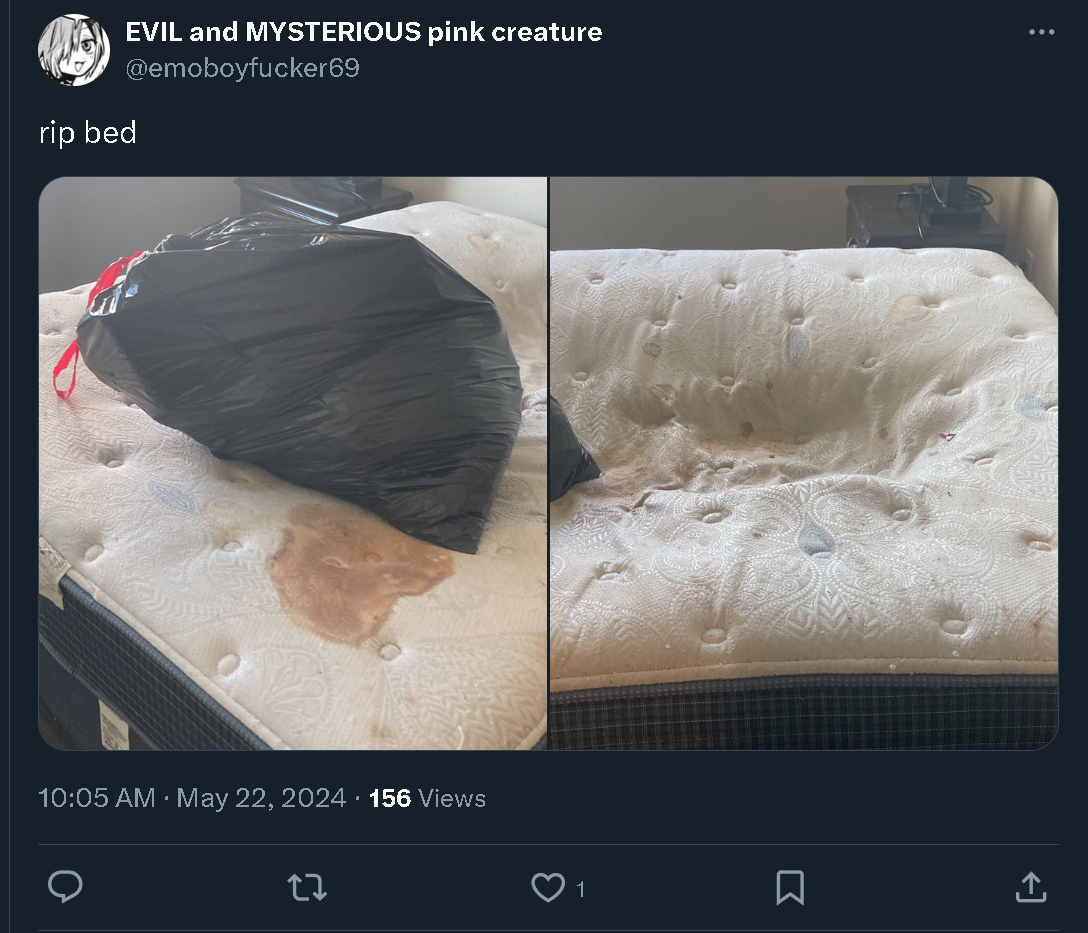View the 156 Views analytics

427,798
